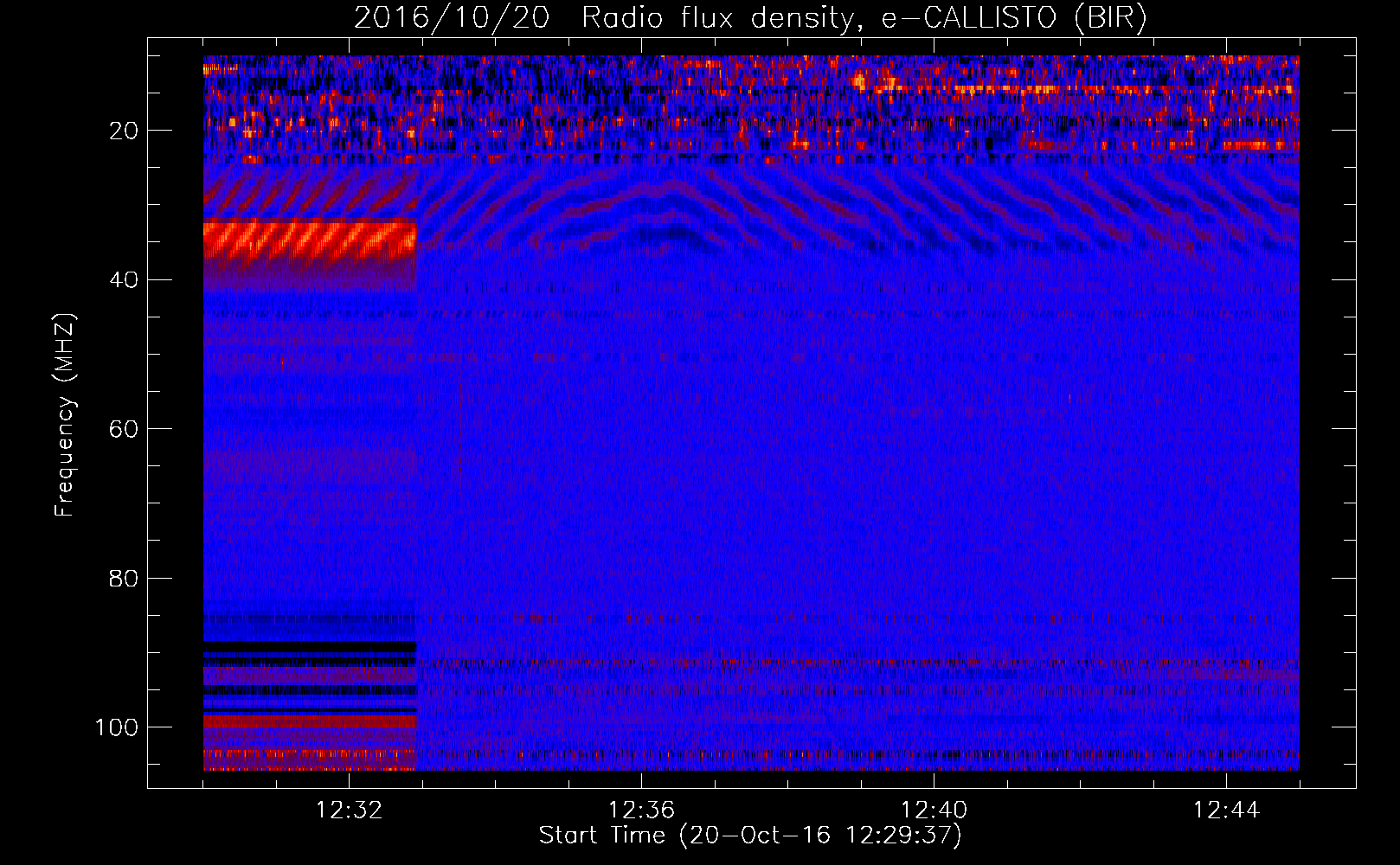Click the 'Start Time (20-Oct-16 12:29:37)' label
Viewport: 1400px width, 865px height.
click(750, 836)
